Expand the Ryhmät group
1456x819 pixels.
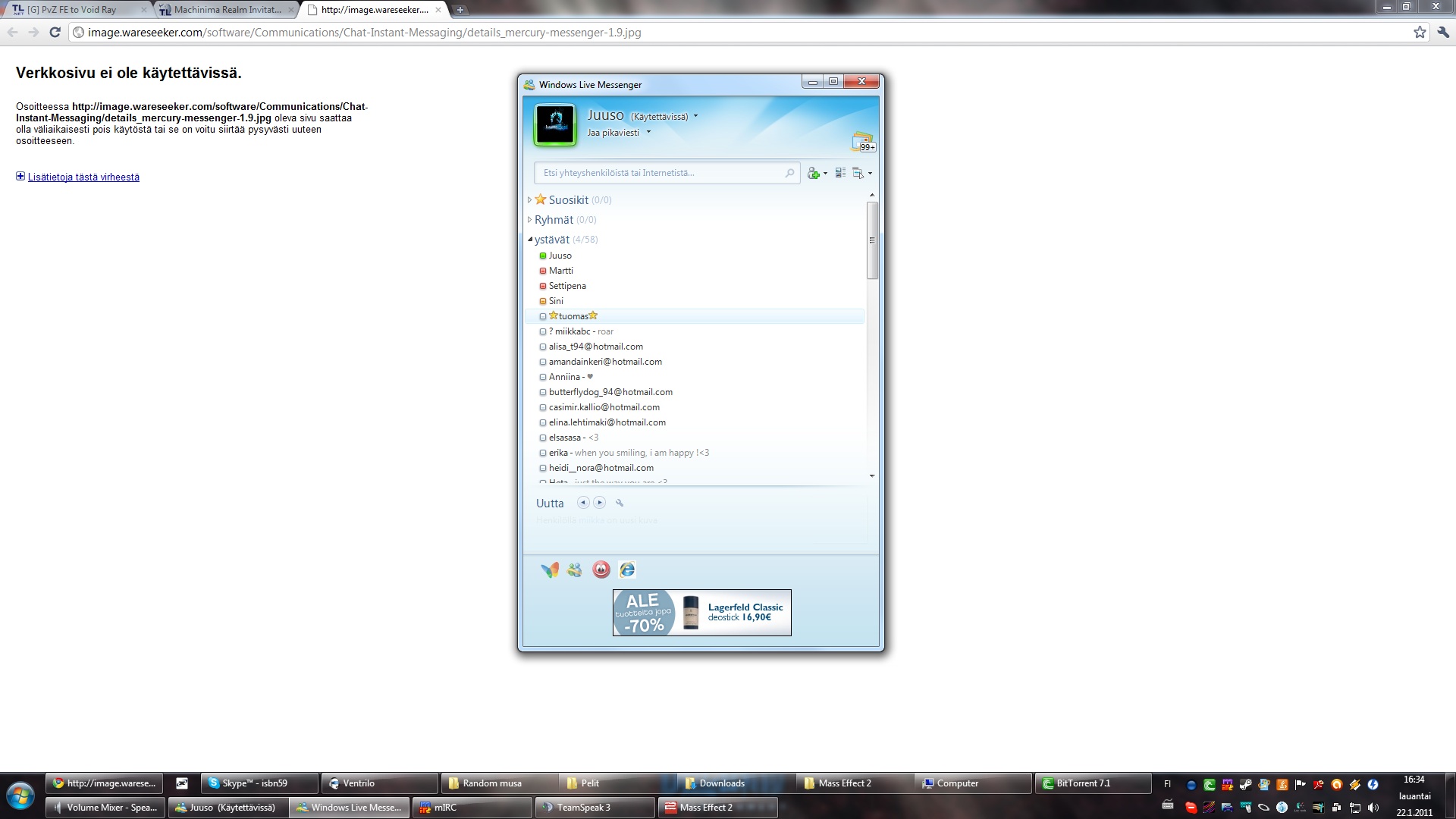(x=529, y=220)
